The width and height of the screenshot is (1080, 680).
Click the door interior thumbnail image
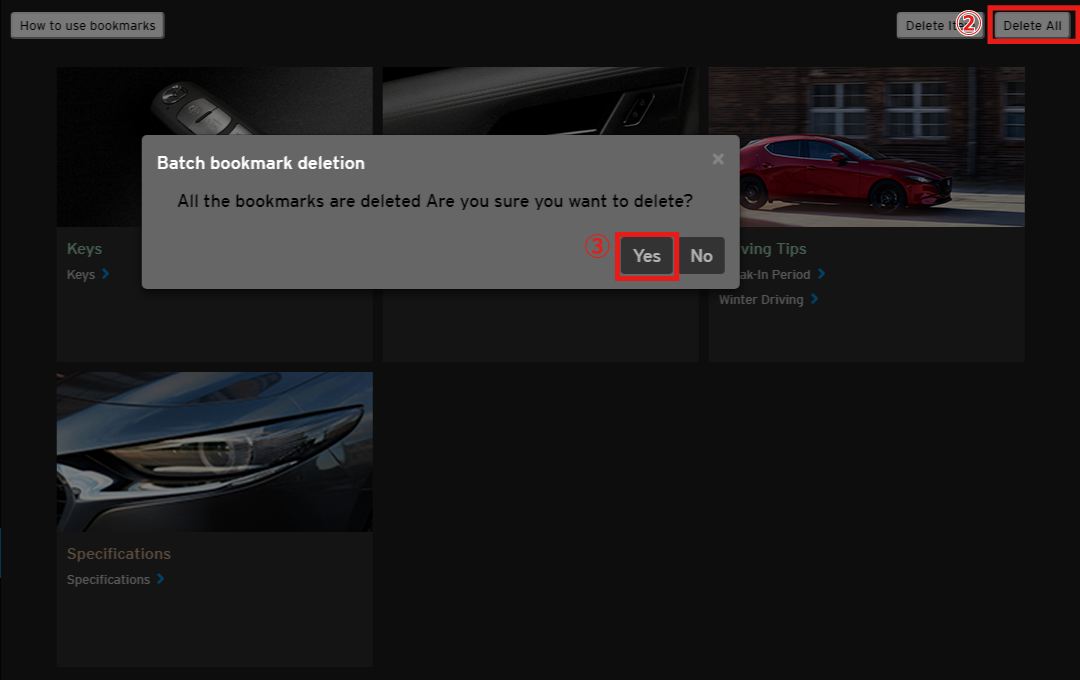tap(540, 100)
